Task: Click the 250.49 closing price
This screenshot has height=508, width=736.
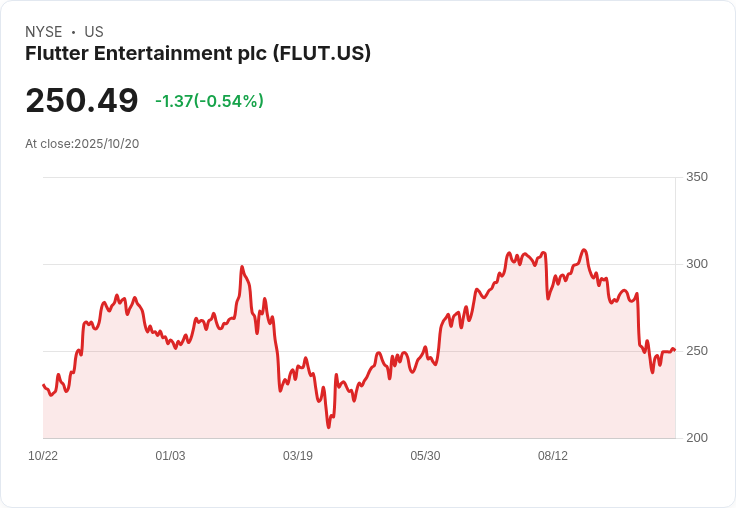Action: click(x=82, y=100)
